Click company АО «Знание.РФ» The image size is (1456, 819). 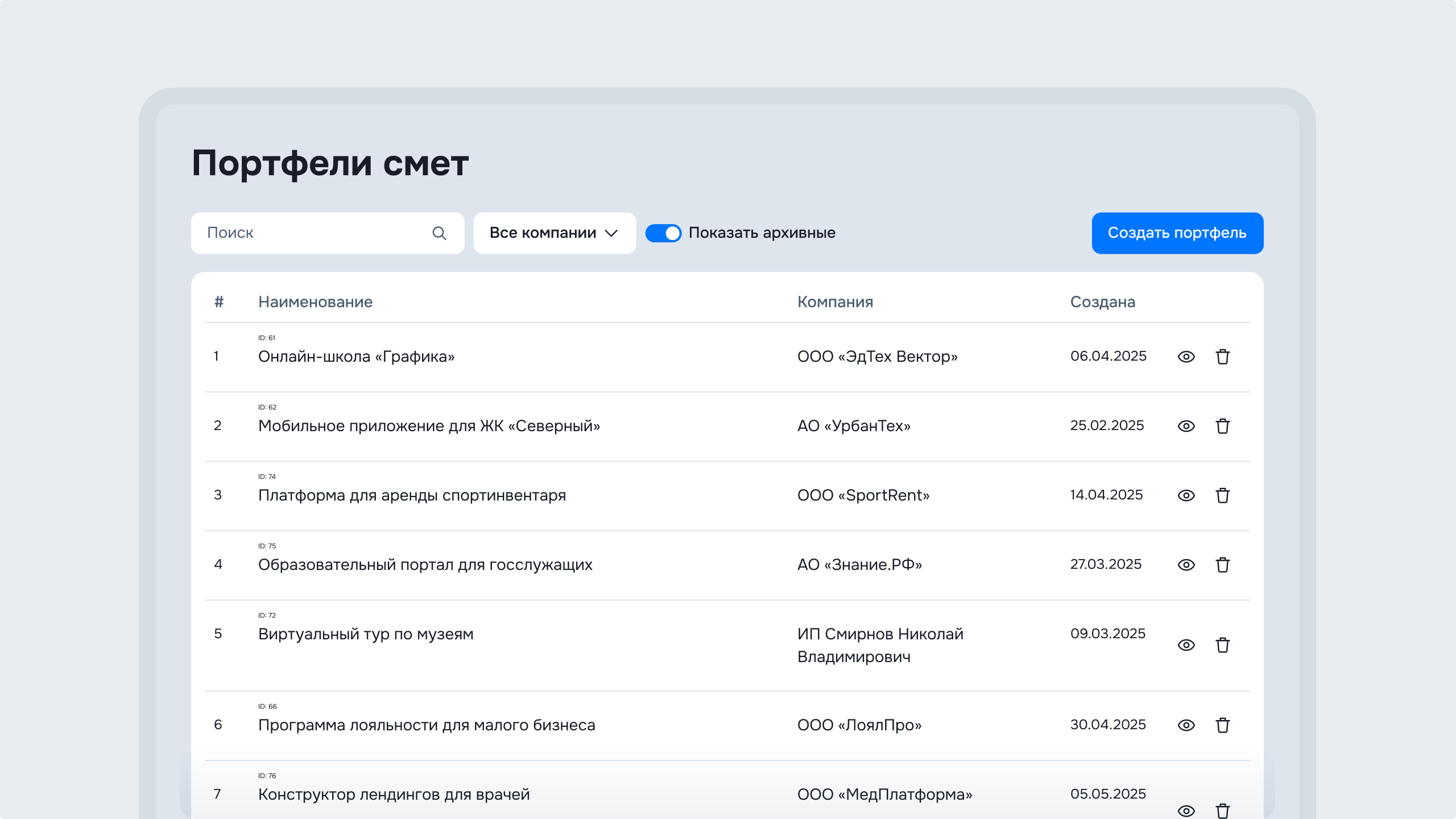click(859, 565)
